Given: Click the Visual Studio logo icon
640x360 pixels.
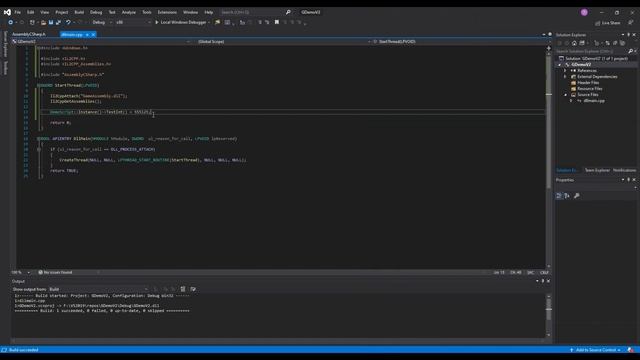Looking at the screenshot, I should point(7,12).
